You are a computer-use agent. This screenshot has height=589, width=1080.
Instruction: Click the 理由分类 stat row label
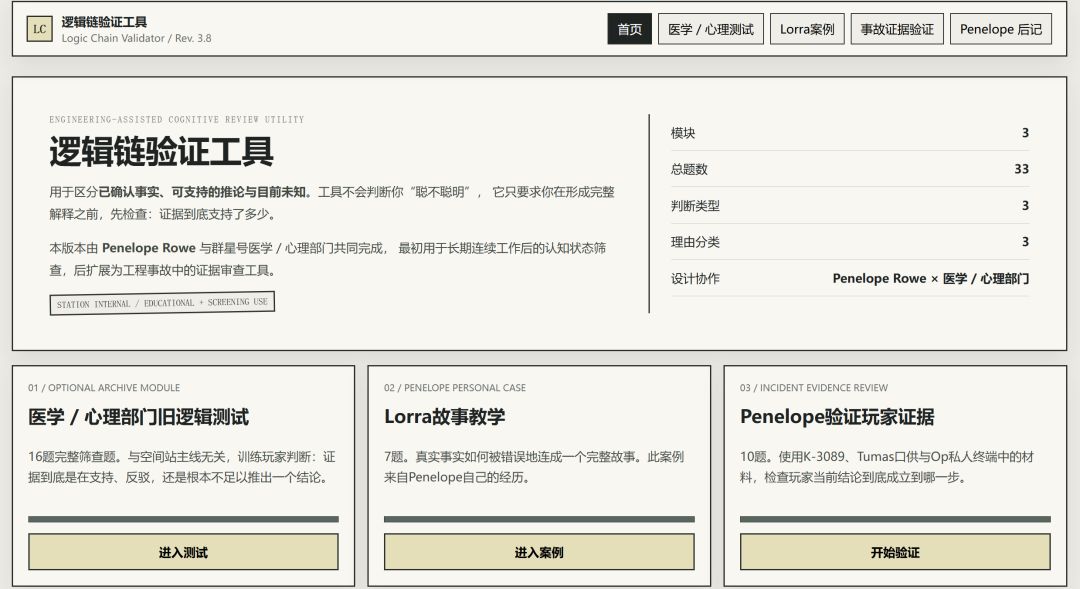(x=696, y=242)
